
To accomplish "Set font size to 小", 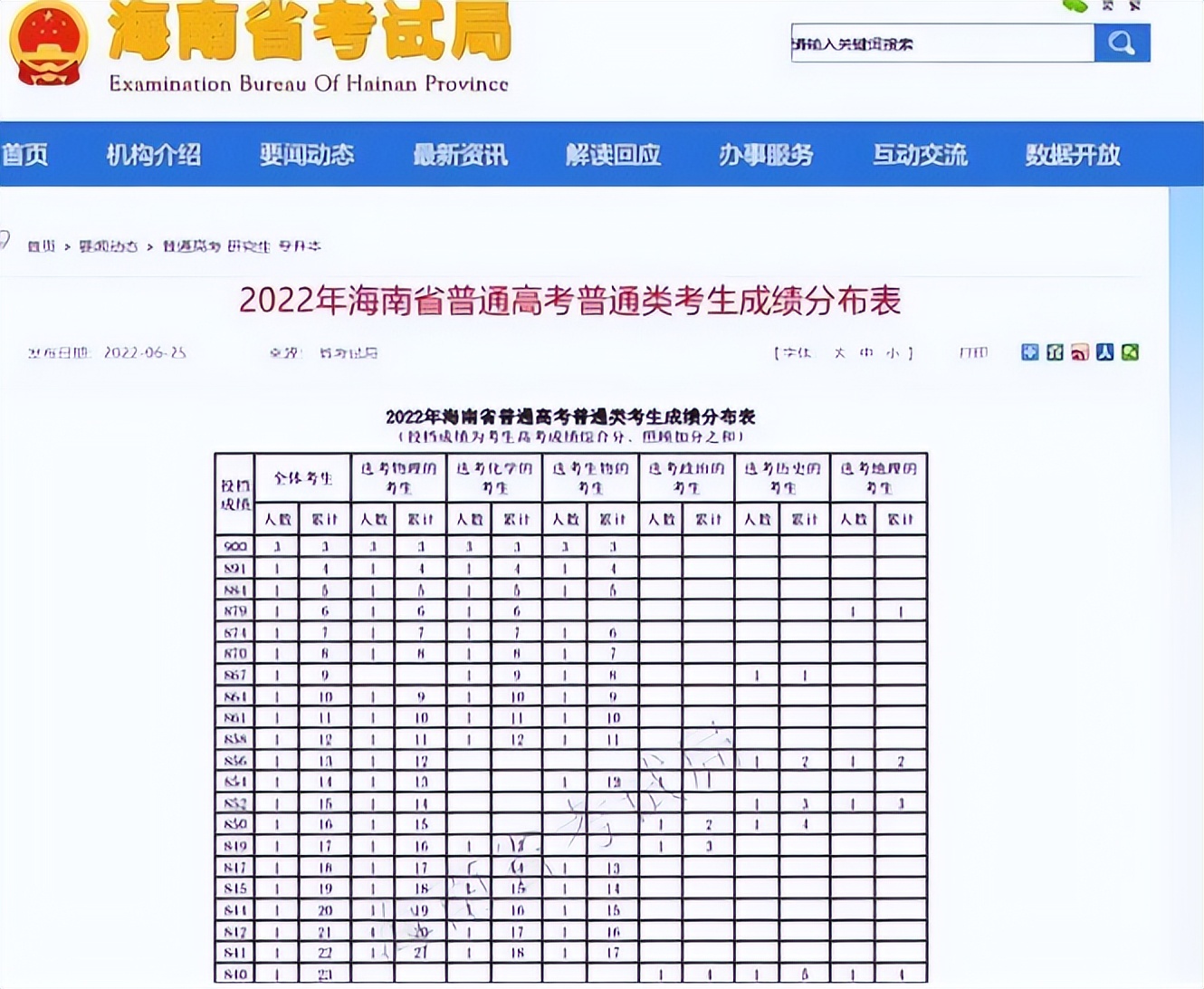I will click(893, 353).
